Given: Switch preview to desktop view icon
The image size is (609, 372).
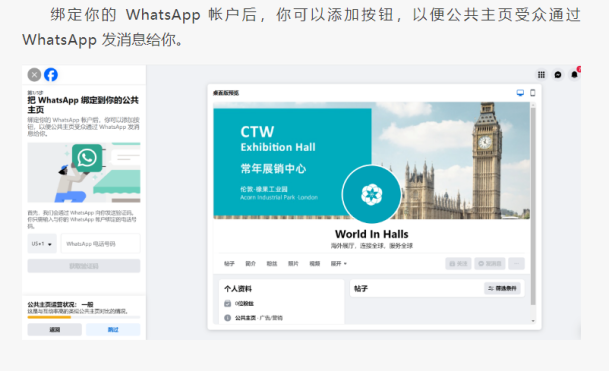Looking at the screenshot, I should [x=520, y=93].
